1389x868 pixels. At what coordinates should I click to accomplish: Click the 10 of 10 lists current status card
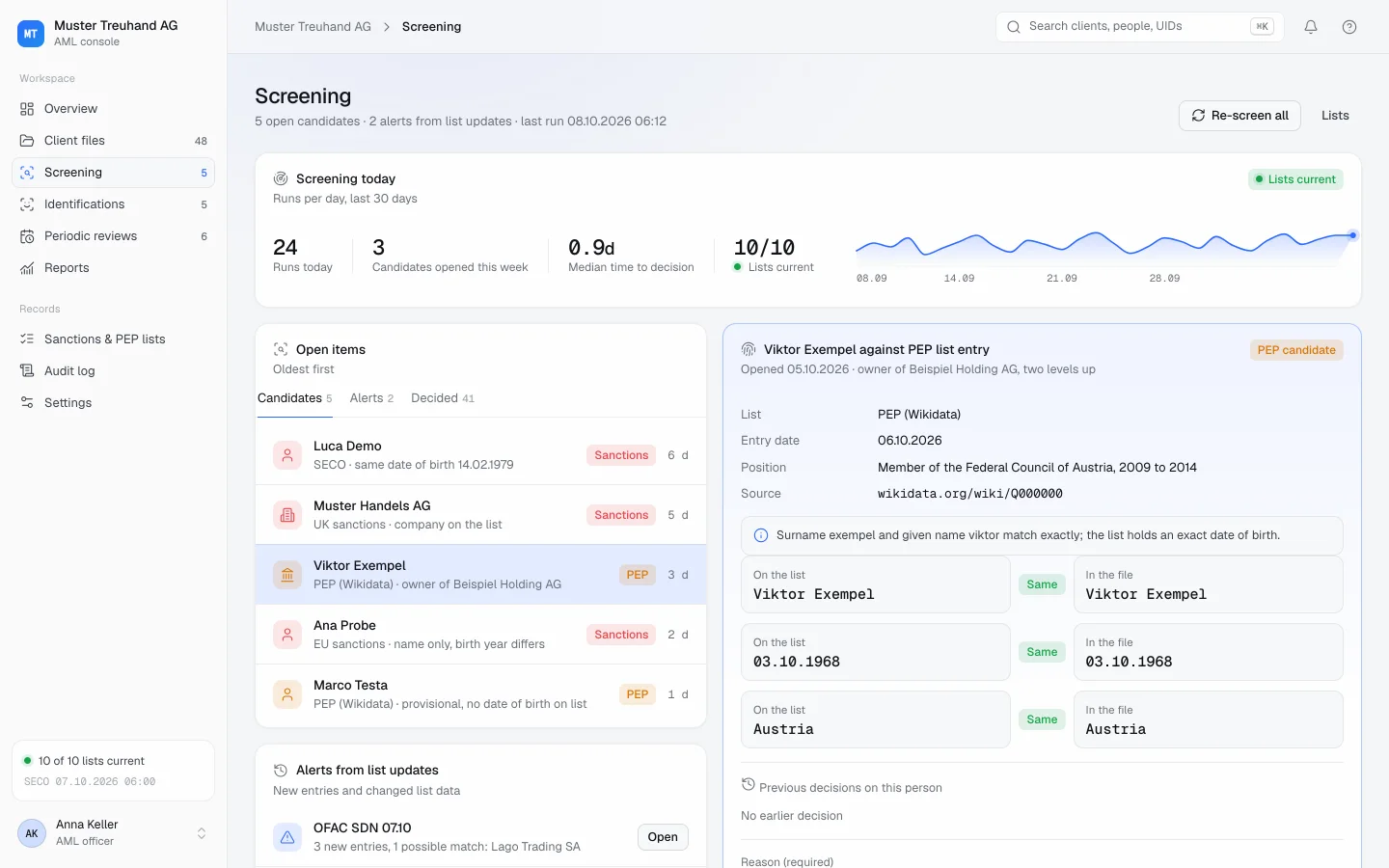(x=113, y=771)
